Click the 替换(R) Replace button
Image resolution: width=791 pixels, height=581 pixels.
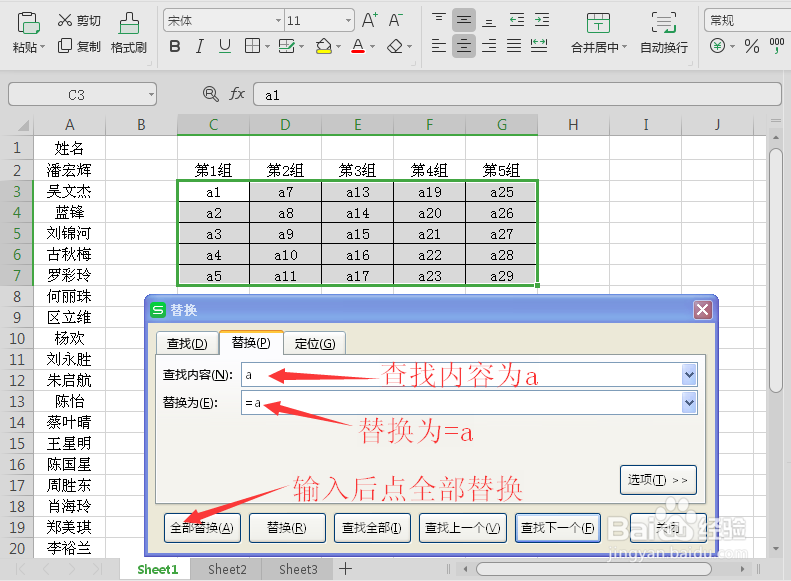[x=287, y=528]
